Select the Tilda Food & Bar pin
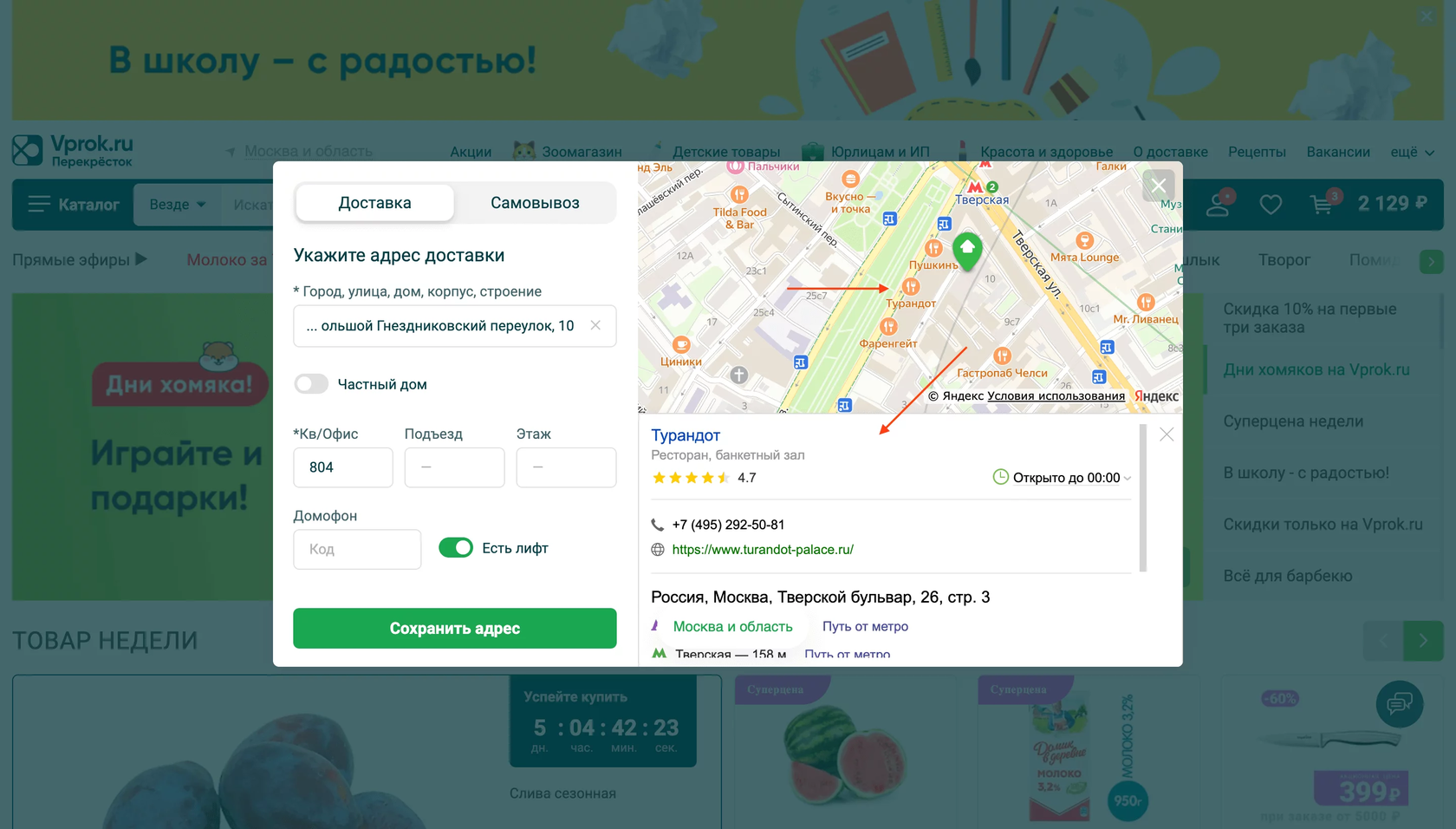The height and width of the screenshot is (829, 1456). pyautogui.click(x=739, y=194)
